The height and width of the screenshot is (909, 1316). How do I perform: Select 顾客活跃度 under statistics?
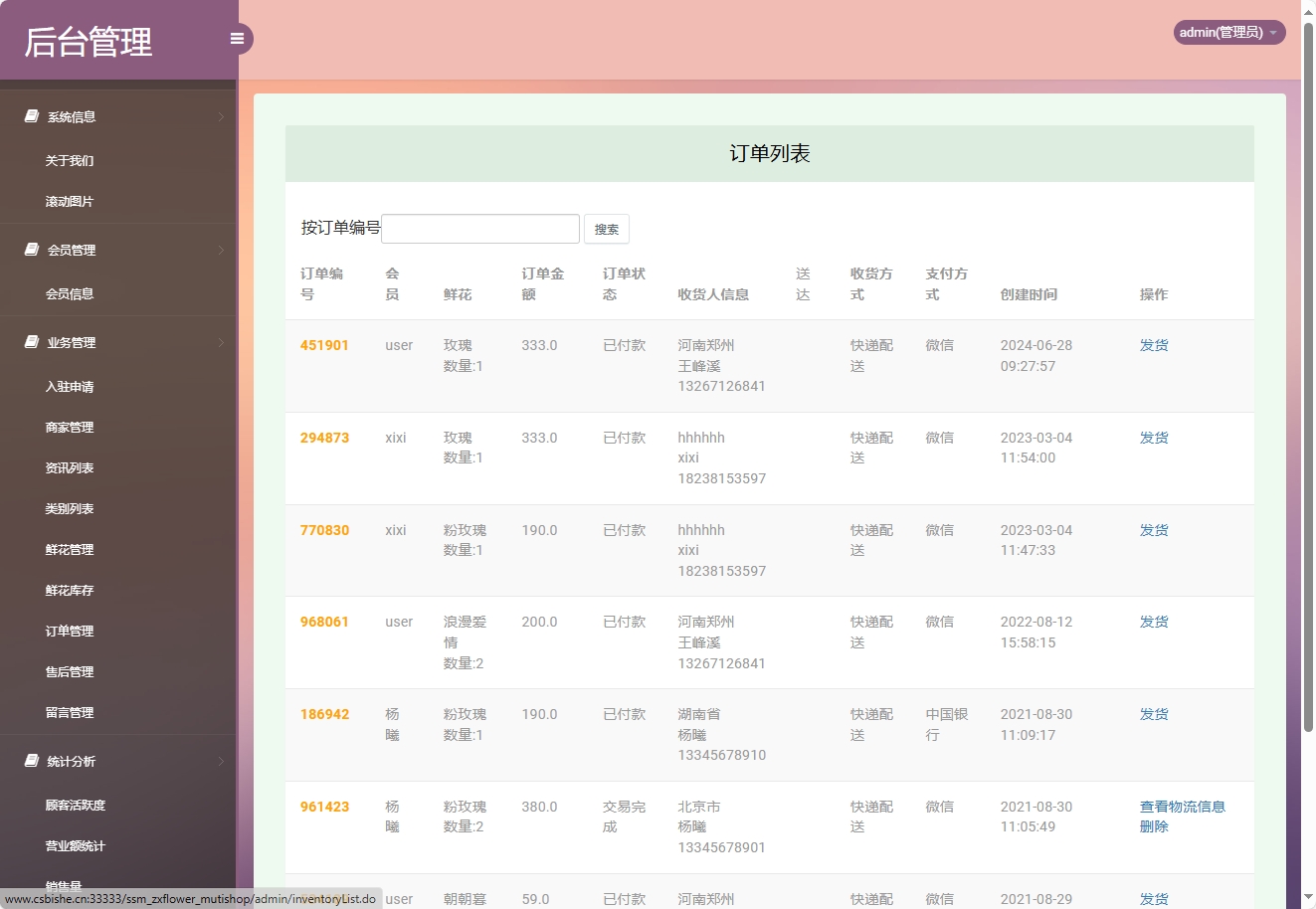click(x=76, y=806)
